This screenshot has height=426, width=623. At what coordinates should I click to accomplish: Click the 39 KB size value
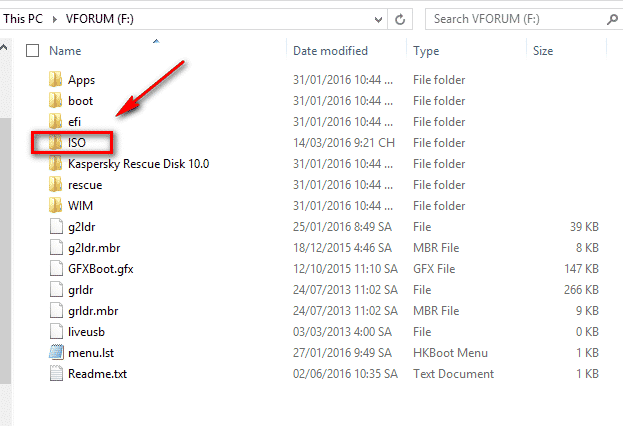pos(584,227)
